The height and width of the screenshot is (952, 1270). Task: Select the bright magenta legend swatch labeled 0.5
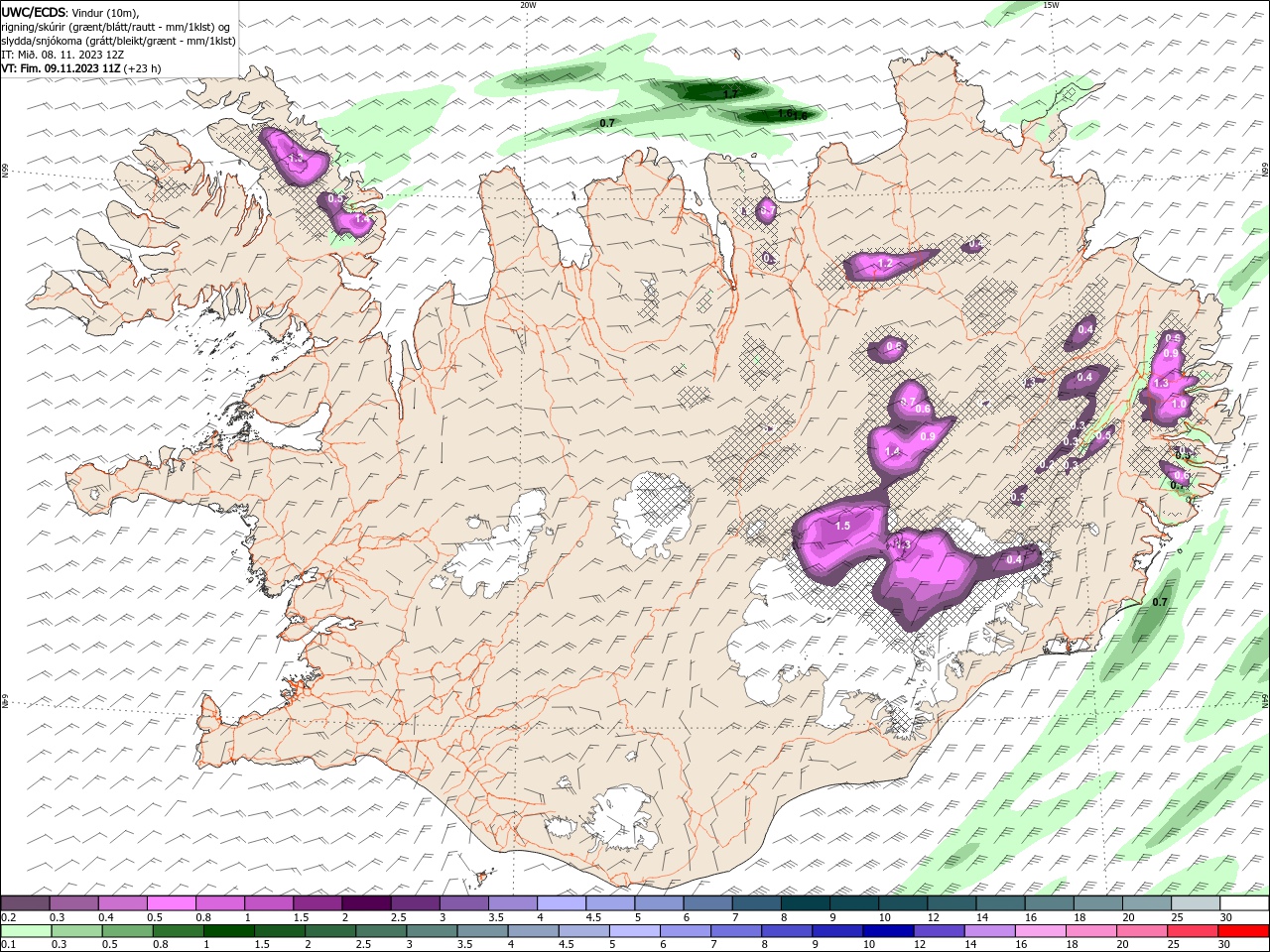pyautogui.click(x=172, y=903)
